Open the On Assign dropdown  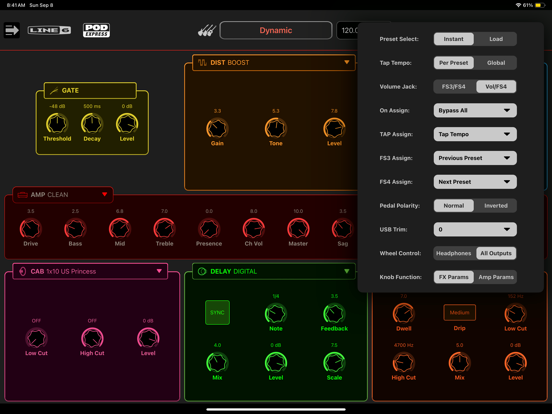tap(475, 111)
